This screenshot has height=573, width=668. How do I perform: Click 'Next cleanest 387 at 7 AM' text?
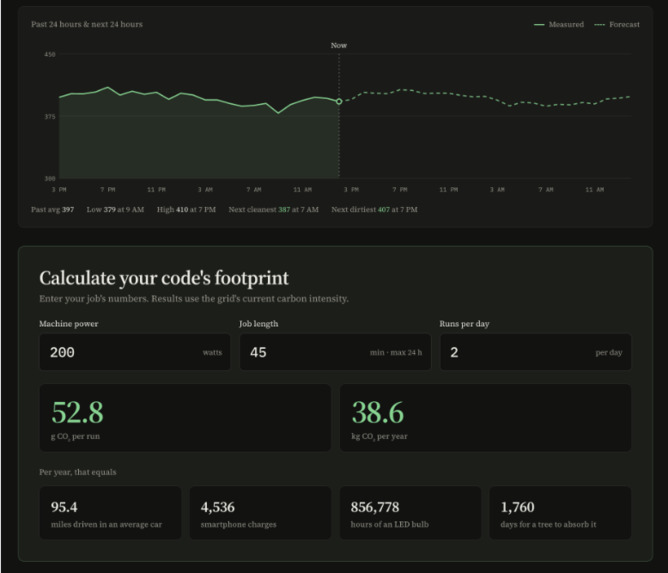(x=274, y=210)
